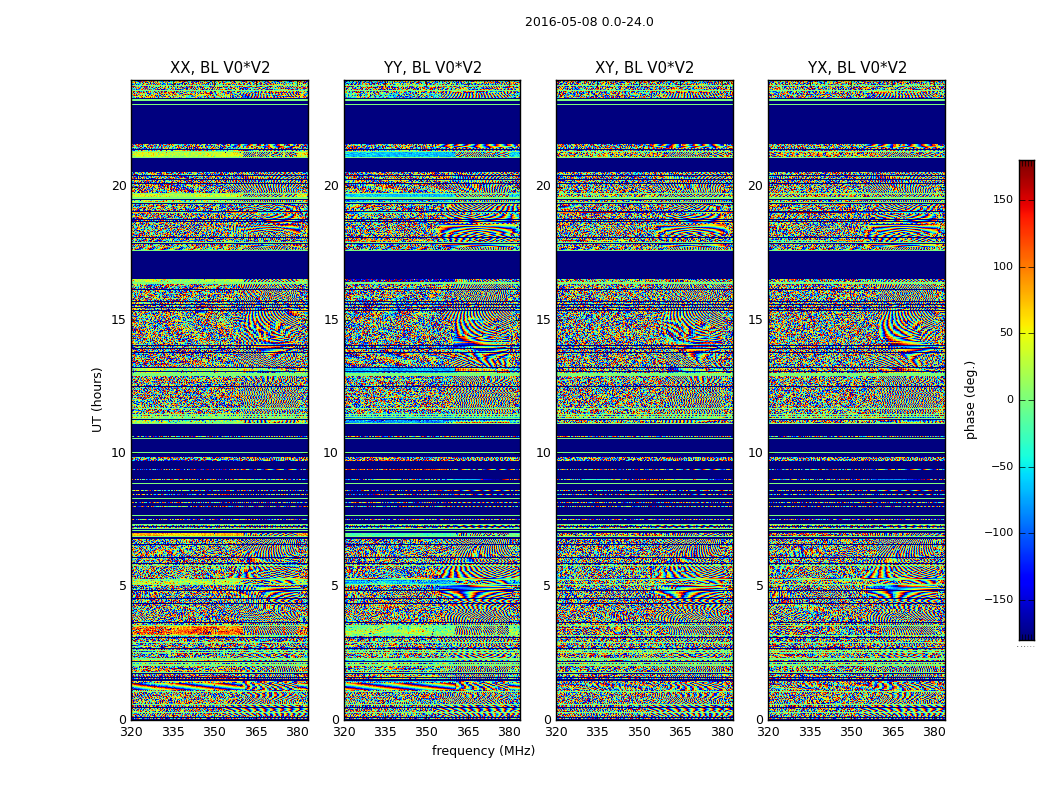Click the XX plot x-tick label 320
This screenshot has width=1050, height=800.
point(131,732)
